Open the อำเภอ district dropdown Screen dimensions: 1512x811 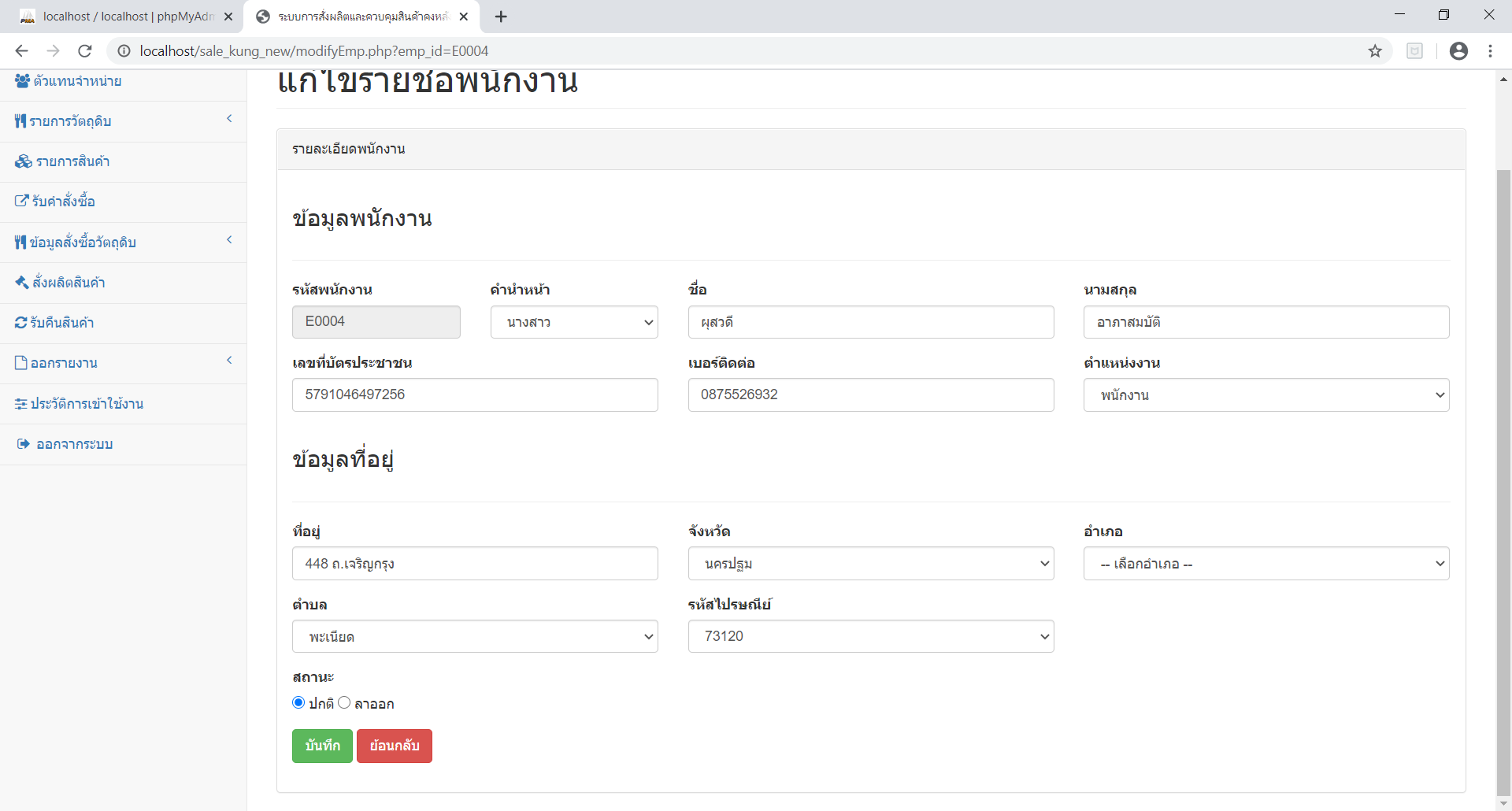tap(1266, 564)
